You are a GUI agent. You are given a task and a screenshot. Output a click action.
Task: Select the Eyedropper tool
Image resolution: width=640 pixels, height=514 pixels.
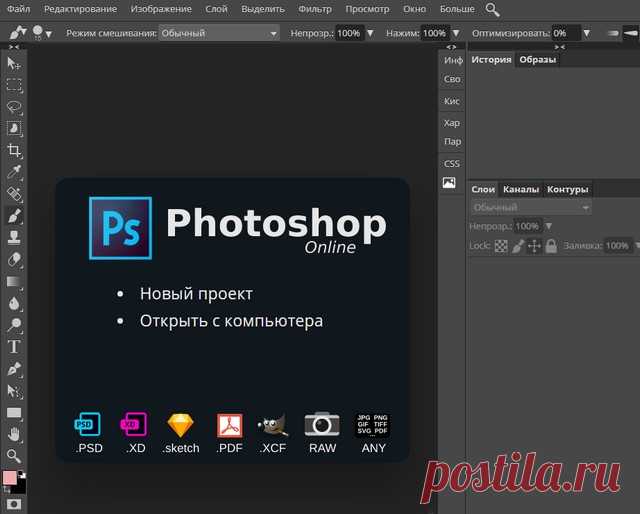click(14, 172)
